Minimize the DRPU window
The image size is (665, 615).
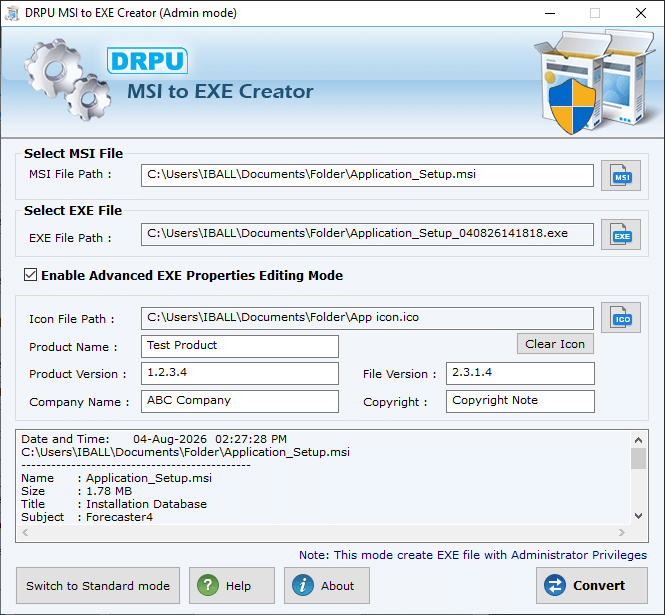tap(550, 13)
